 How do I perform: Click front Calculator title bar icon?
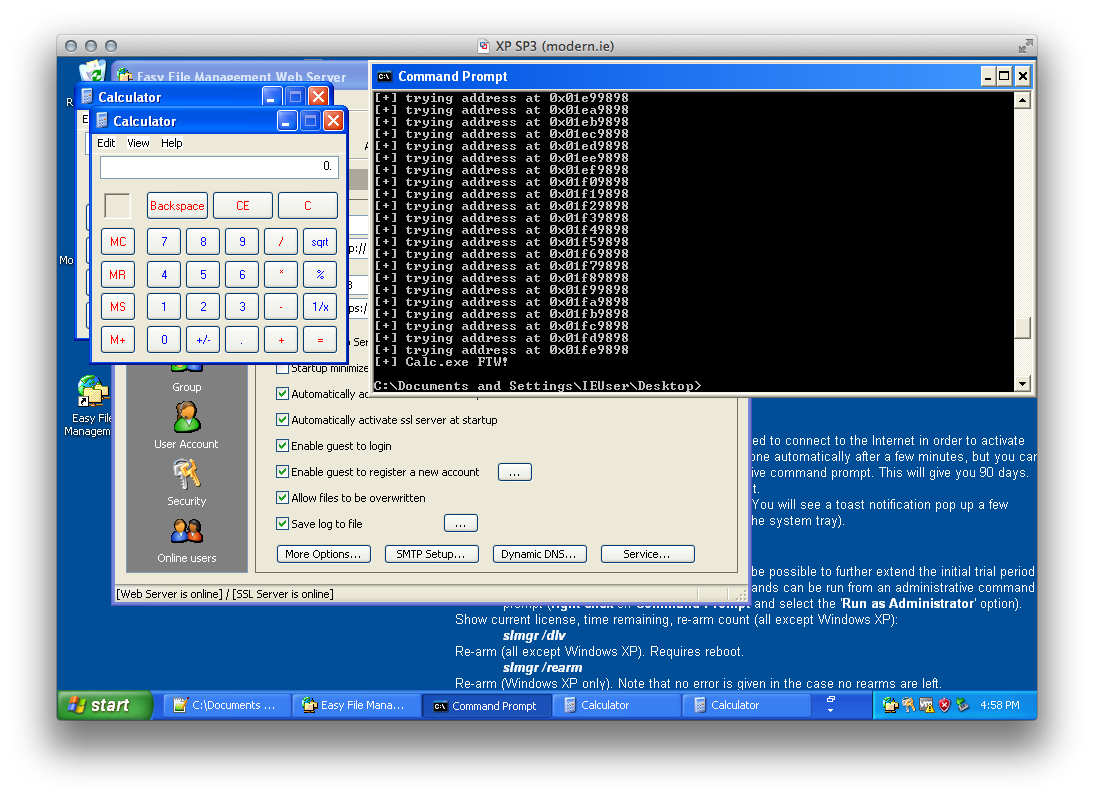click(x=102, y=121)
